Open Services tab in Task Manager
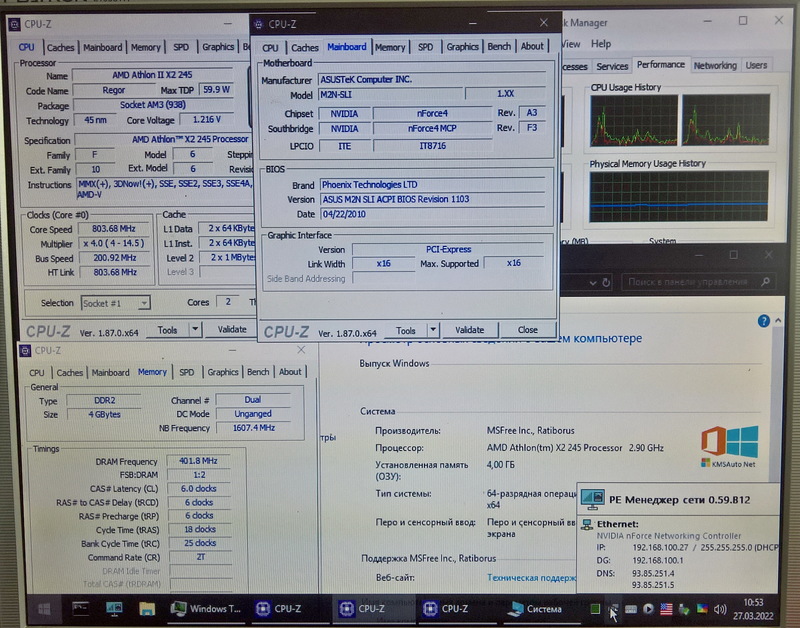 (x=612, y=66)
